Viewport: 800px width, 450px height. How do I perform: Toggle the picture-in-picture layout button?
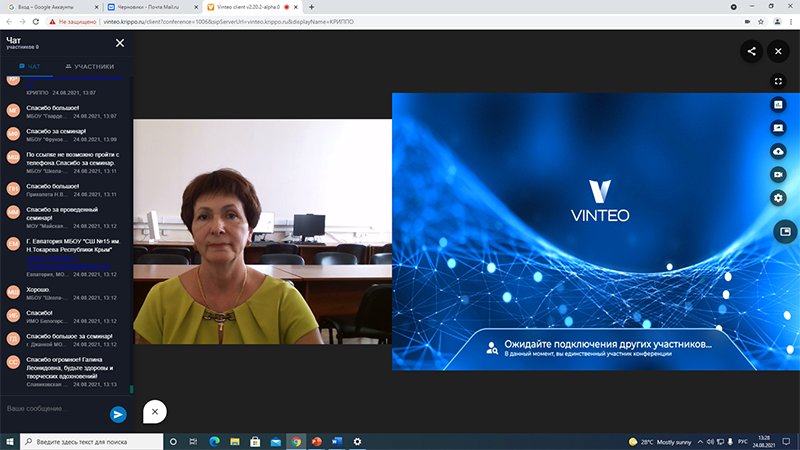pyautogui.click(x=785, y=232)
